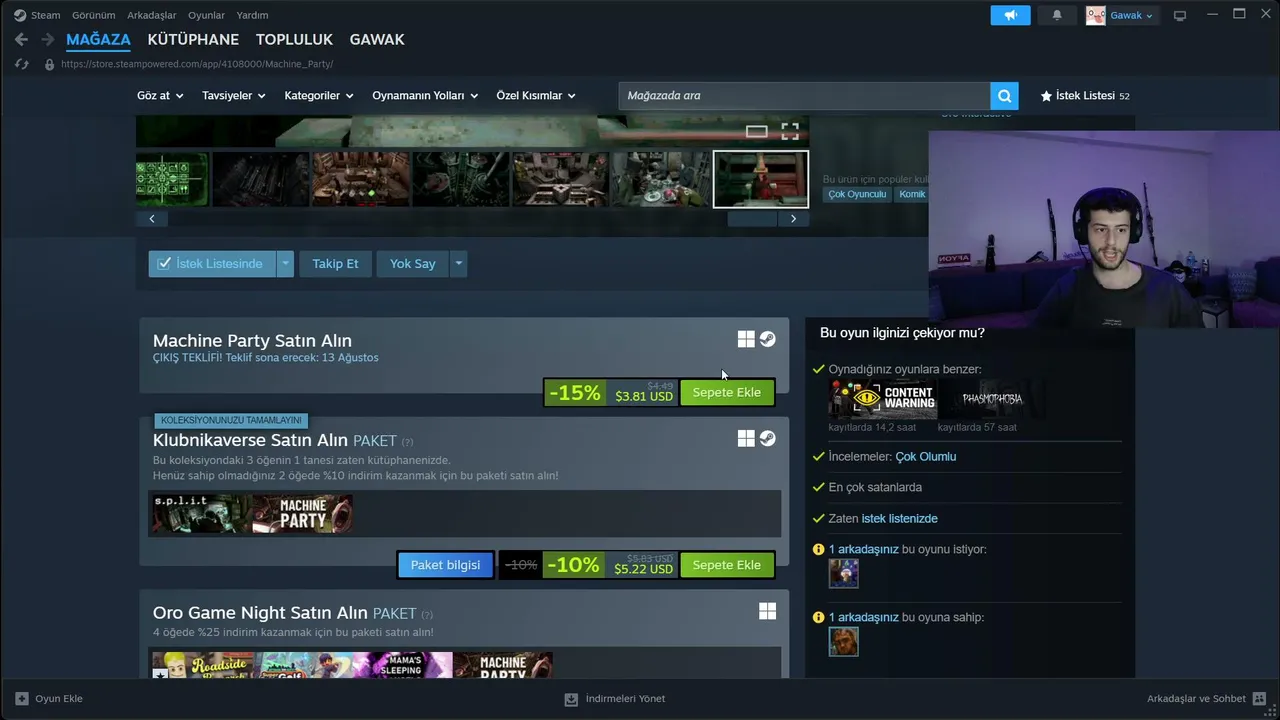Click the theater mode icon on the player
Screen dimensions: 1280x720
(x=757, y=131)
